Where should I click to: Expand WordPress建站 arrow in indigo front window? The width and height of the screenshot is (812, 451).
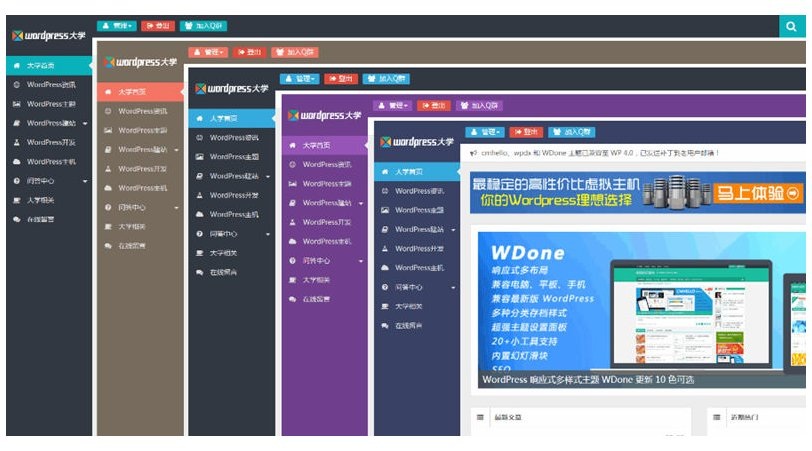pyautogui.click(x=453, y=230)
